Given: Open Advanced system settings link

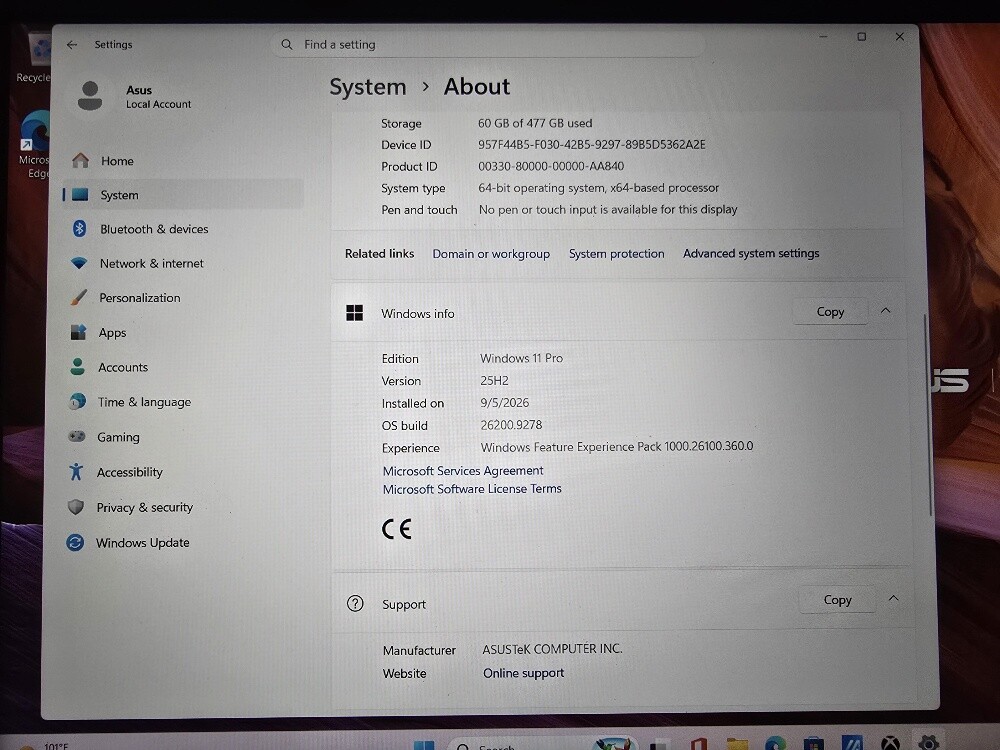Looking at the screenshot, I should point(751,253).
